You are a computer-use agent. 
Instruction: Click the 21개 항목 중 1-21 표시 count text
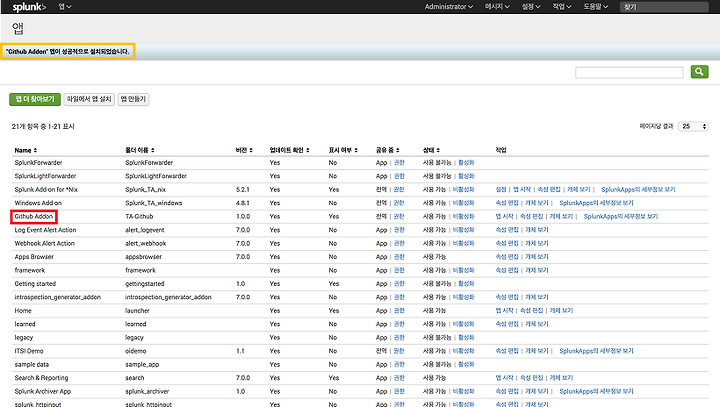(x=43, y=126)
